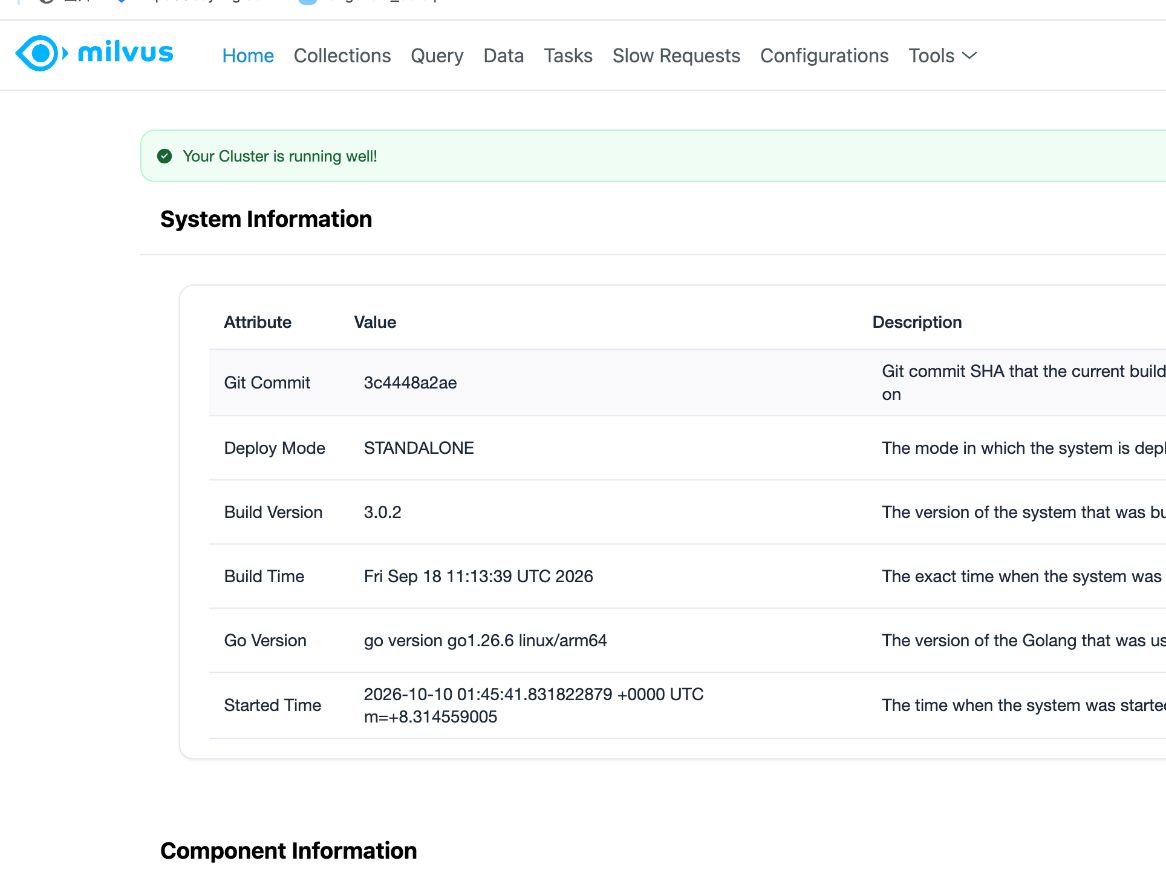The width and height of the screenshot is (1166, 875).
Task: Click the Build Version value 3.0.2
Action: tap(382, 512)
